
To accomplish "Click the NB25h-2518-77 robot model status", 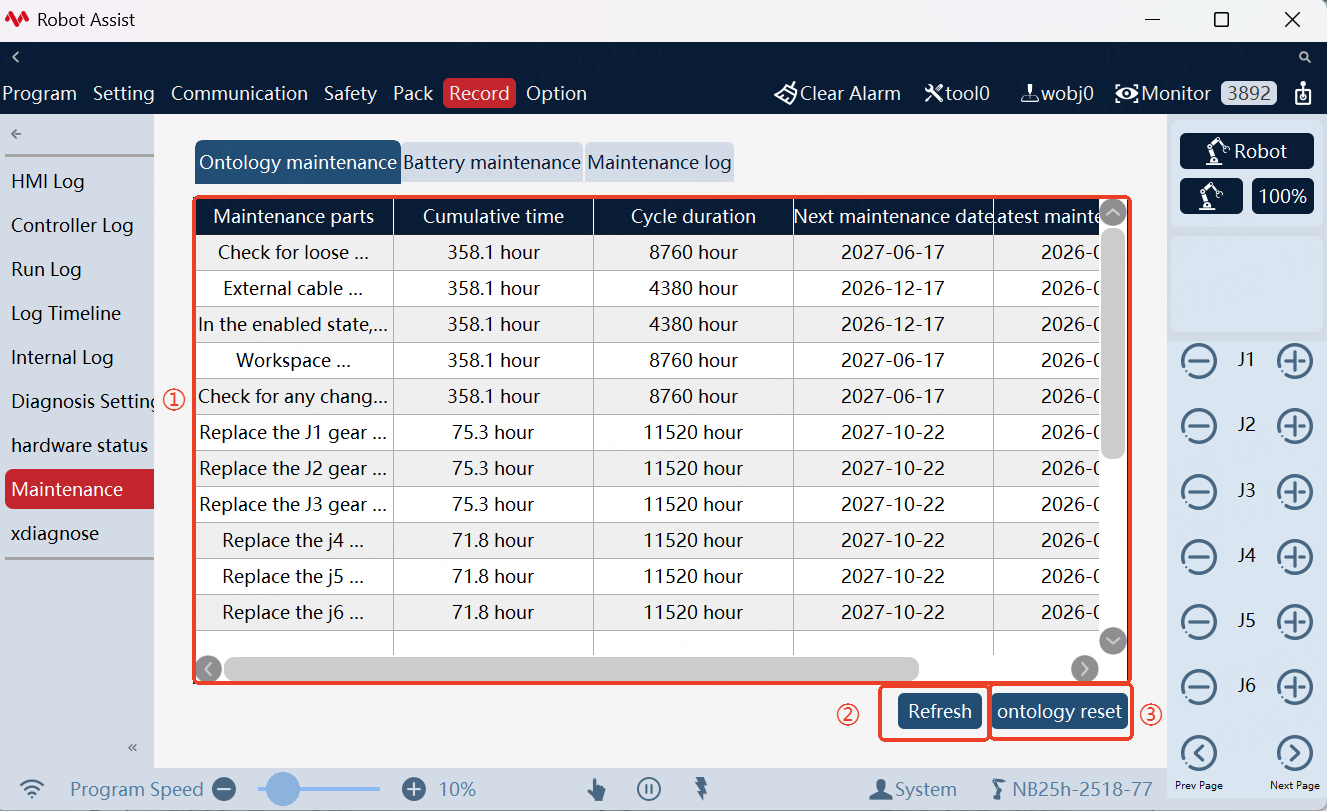I will click(1071, 789).
